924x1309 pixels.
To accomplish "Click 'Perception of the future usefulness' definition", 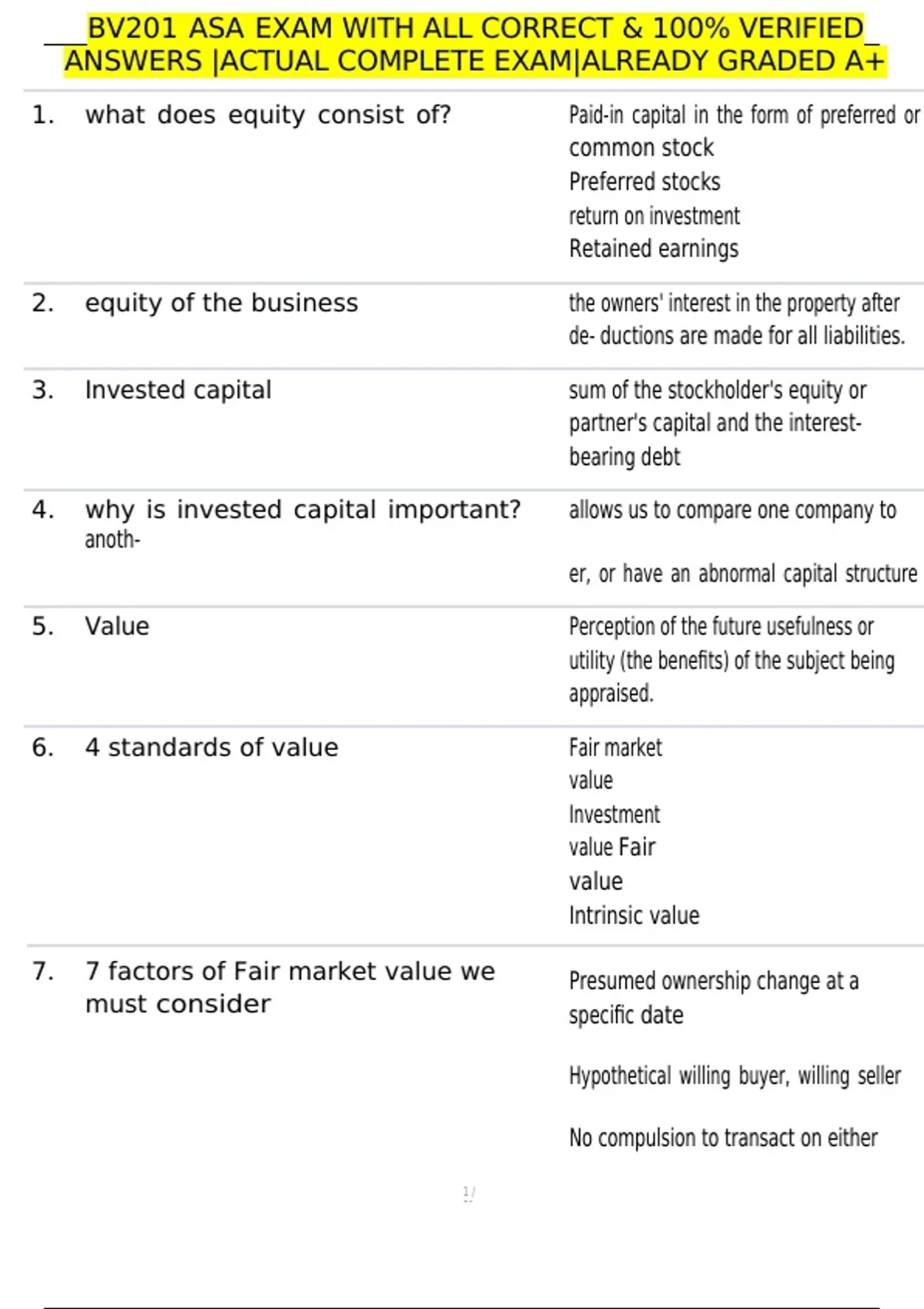I will [x=721, y=627].
